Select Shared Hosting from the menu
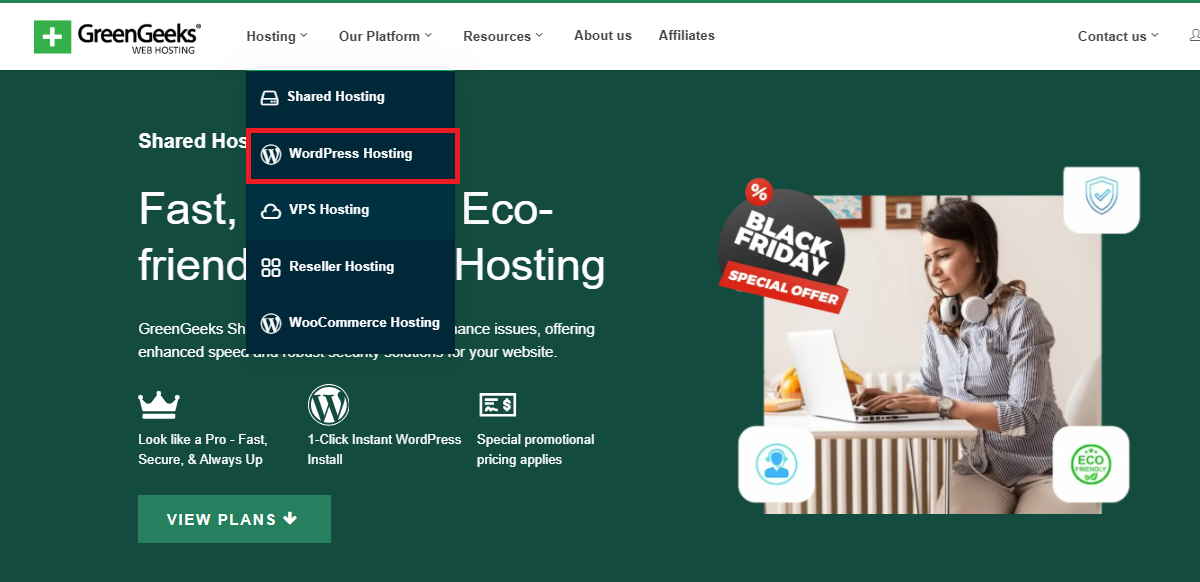The image size is (1200, 582). tap(350, 97)
